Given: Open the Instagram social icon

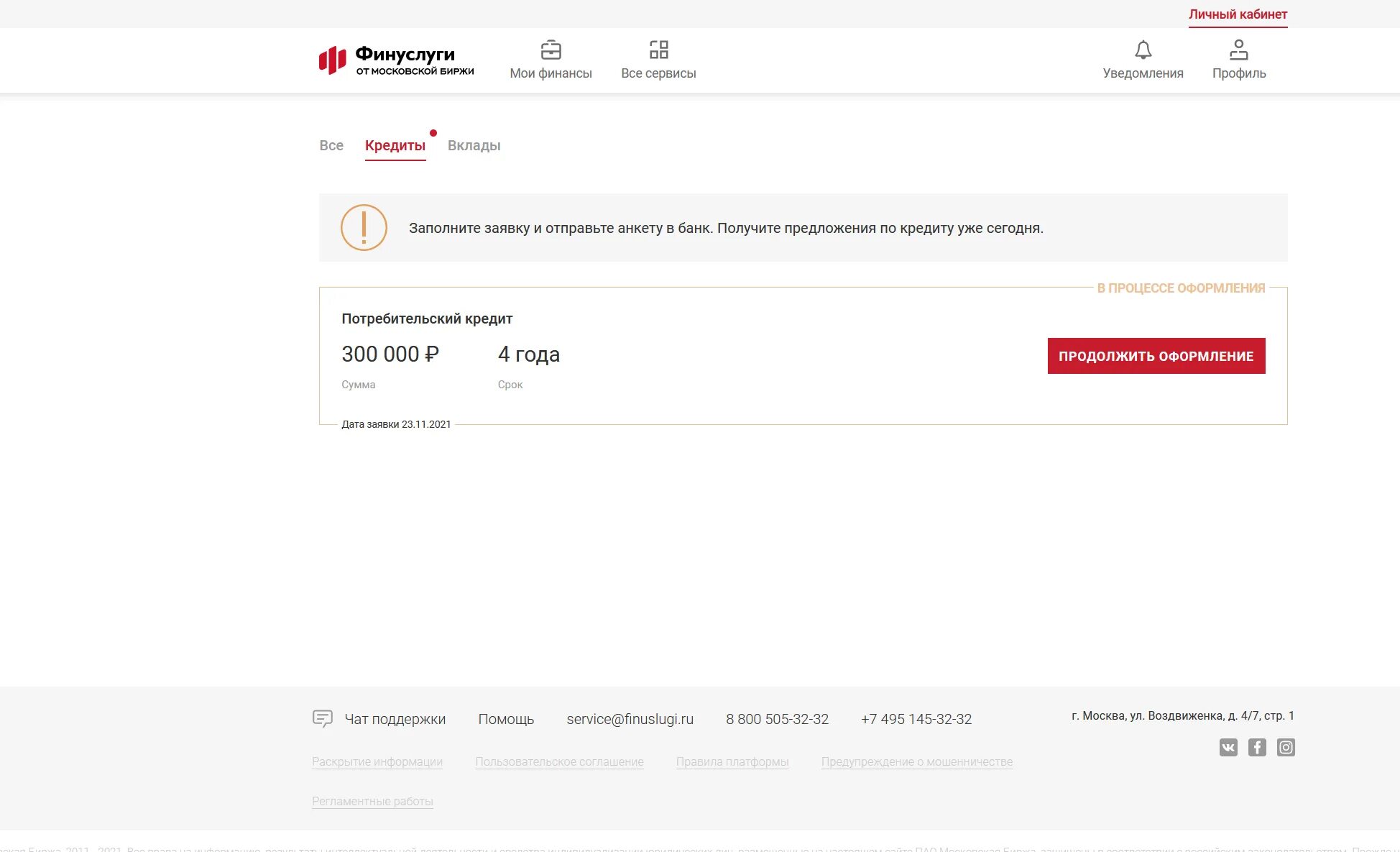Looking at the screenshot, I should coord(1286,748).
